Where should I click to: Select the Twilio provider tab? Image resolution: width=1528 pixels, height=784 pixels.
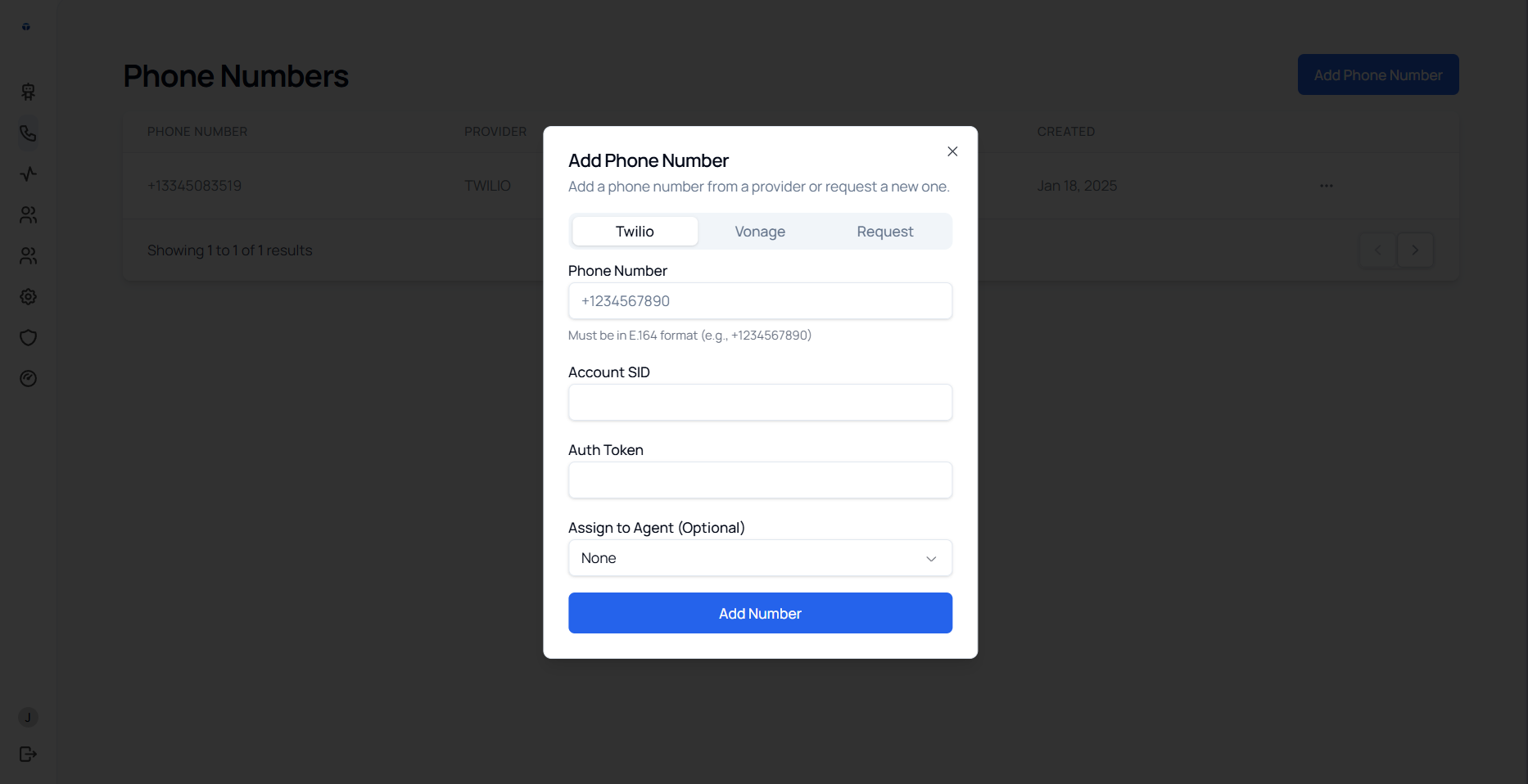(x=635, y=232)
